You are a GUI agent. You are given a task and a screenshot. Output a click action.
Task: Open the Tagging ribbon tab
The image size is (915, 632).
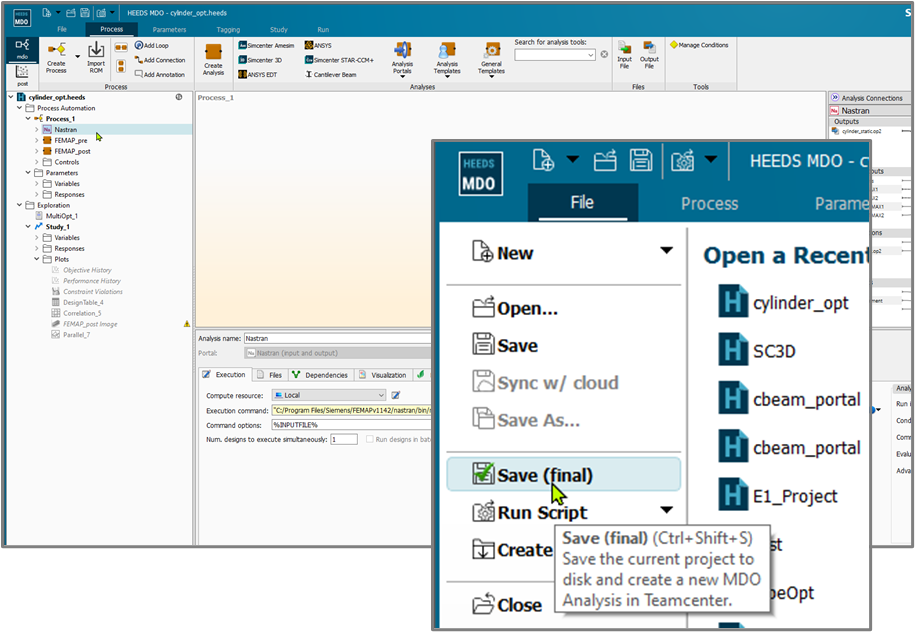tap(228, 30)
